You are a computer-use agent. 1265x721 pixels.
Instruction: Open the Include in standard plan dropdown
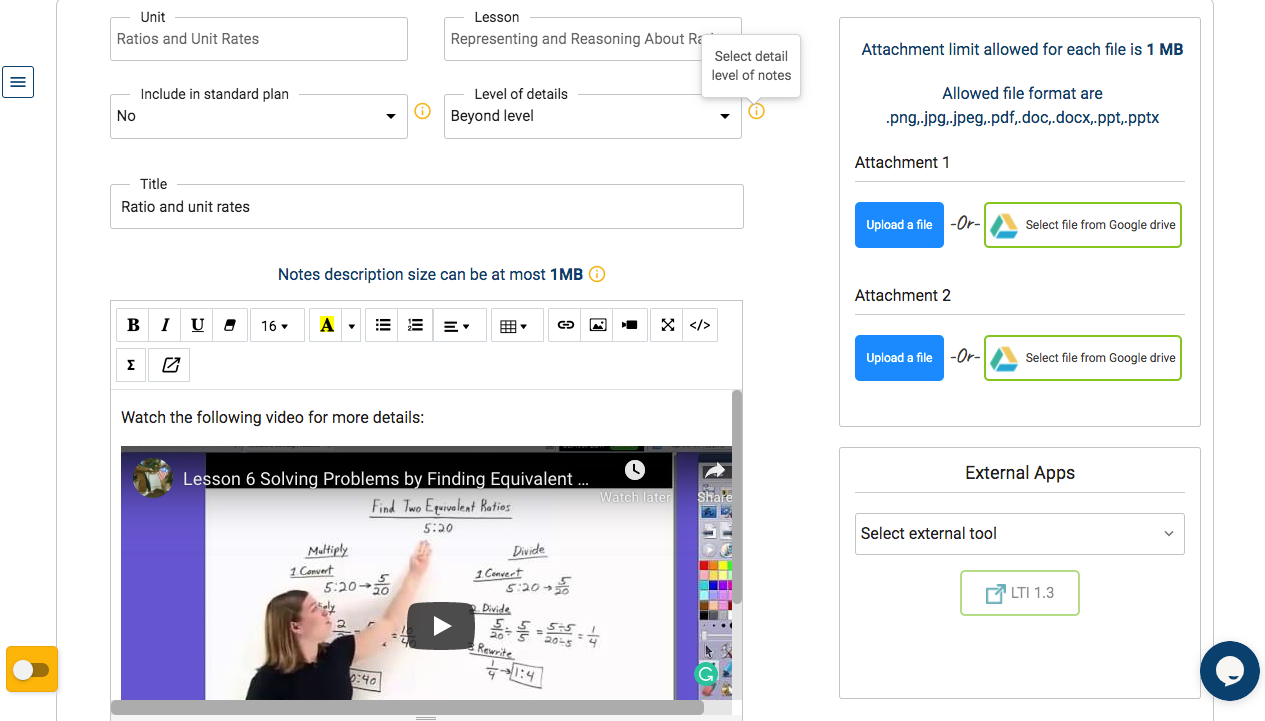(259, 116)
